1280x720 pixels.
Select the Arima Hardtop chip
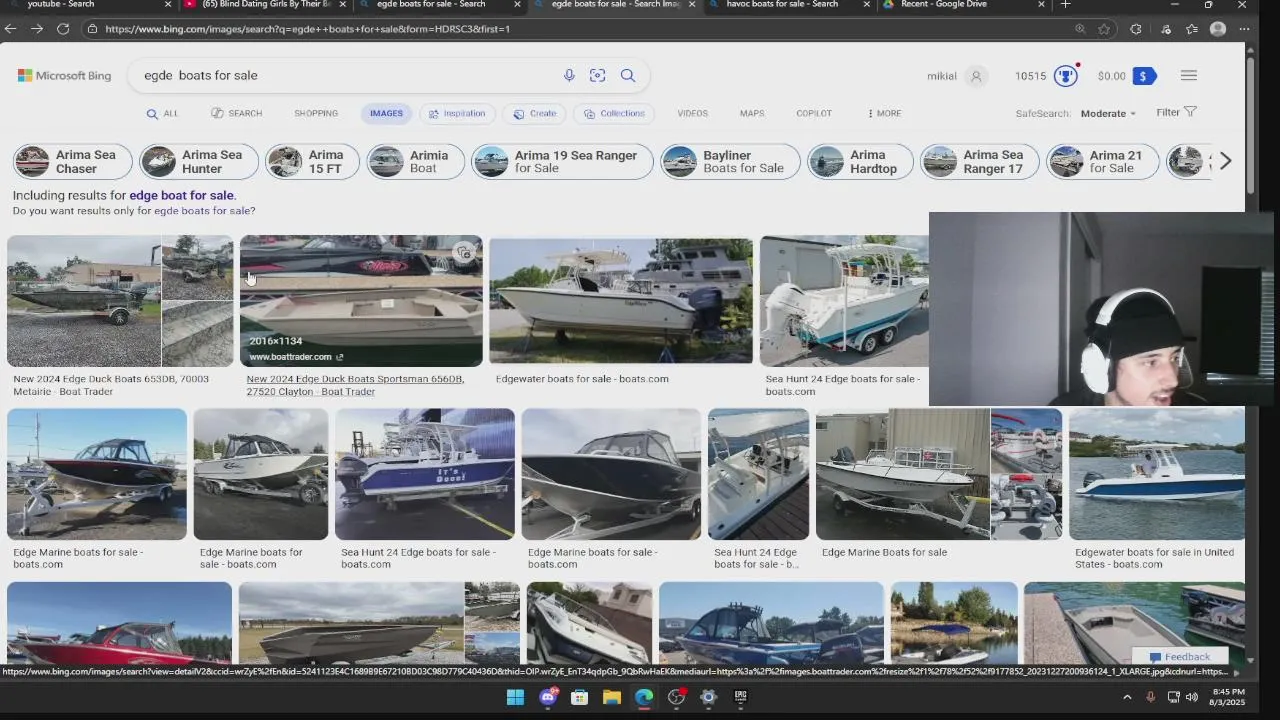tap(860, 161)
